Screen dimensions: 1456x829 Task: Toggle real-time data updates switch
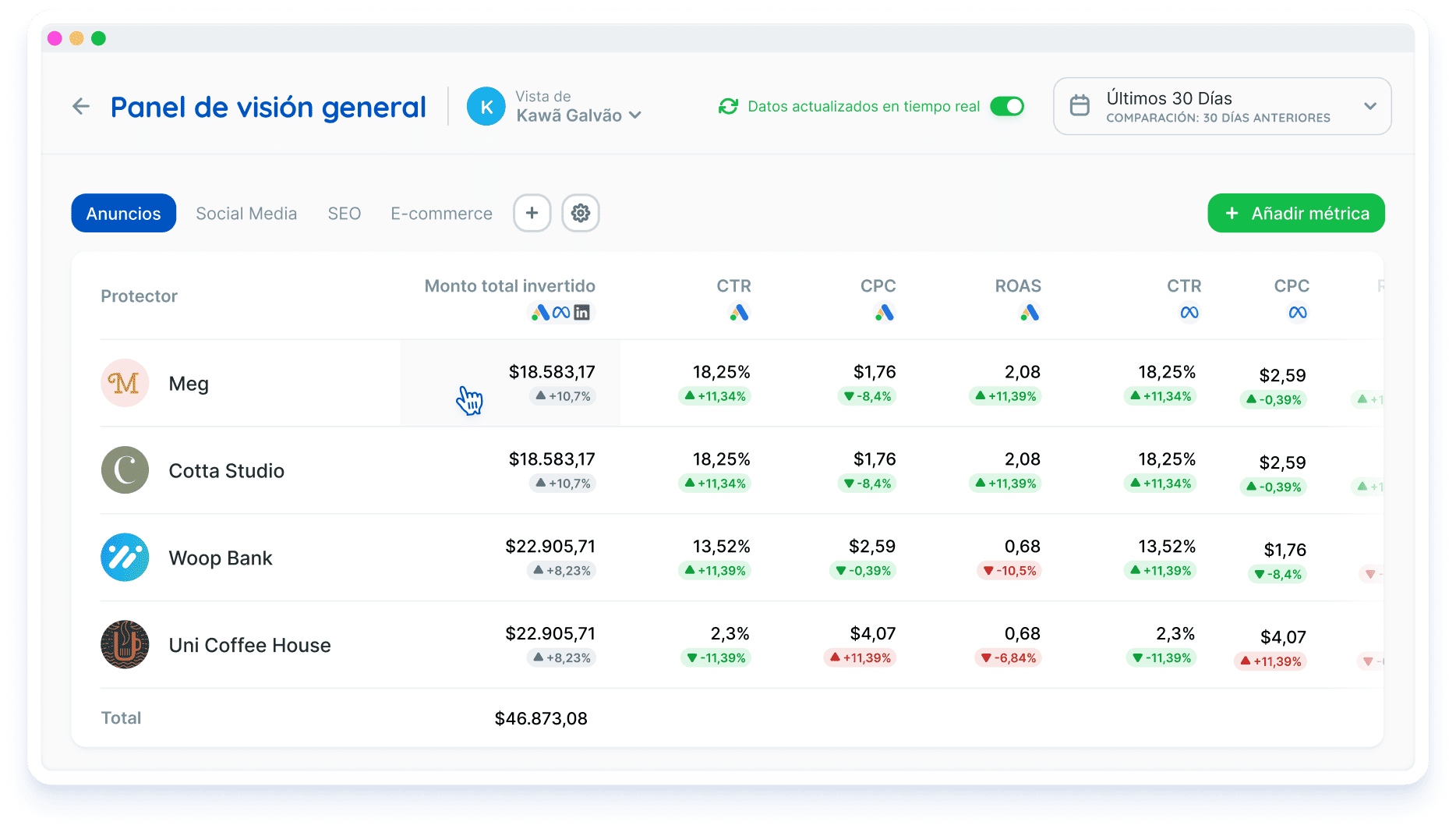1007,106
